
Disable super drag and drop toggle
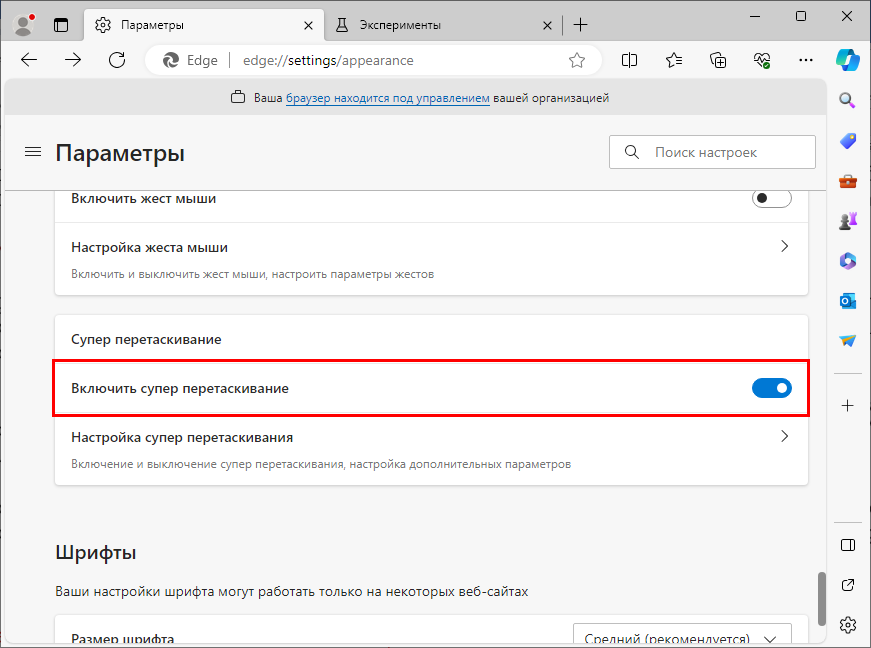(772, 388)
